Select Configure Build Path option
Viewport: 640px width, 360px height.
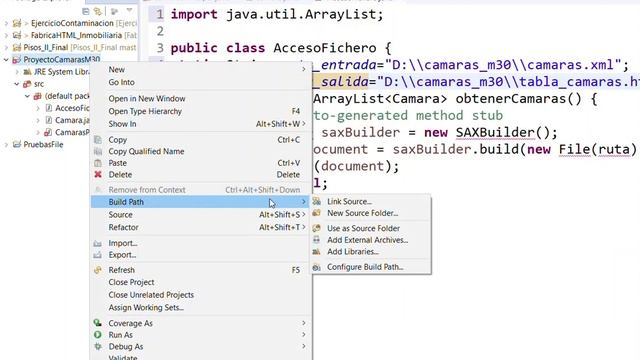pyautogui.click(x=371, y=267)
